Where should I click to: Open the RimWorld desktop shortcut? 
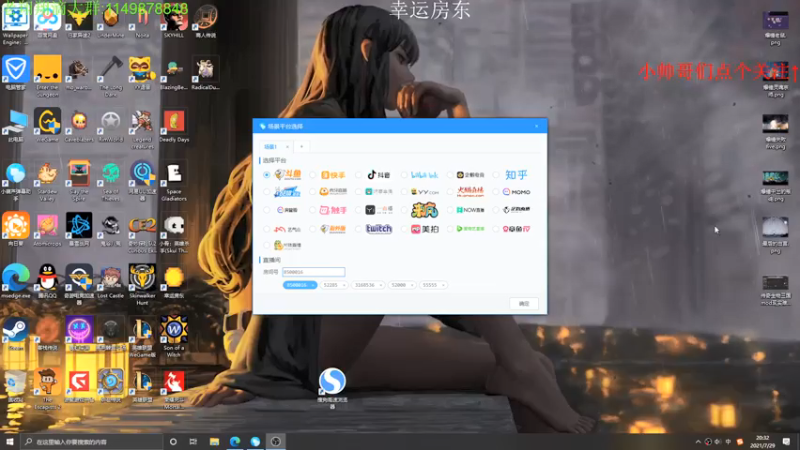pos(111,124)
